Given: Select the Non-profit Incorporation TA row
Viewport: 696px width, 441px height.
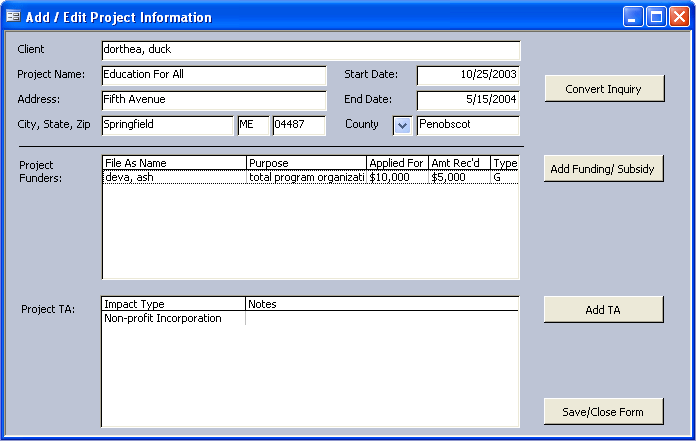Looking at the screenshot, I should (174, 319).
